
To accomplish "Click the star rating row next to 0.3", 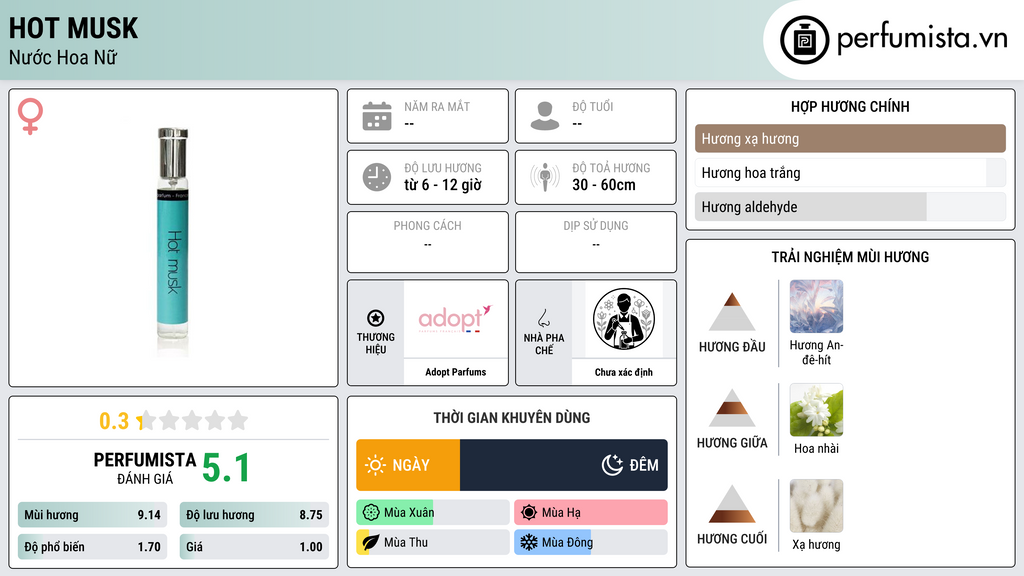I will [193, 421].
